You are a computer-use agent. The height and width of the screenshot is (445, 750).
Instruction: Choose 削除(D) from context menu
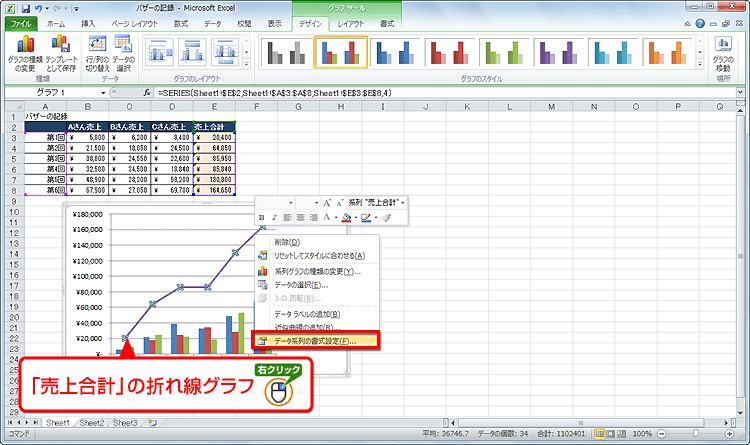(x=318, y=243)
